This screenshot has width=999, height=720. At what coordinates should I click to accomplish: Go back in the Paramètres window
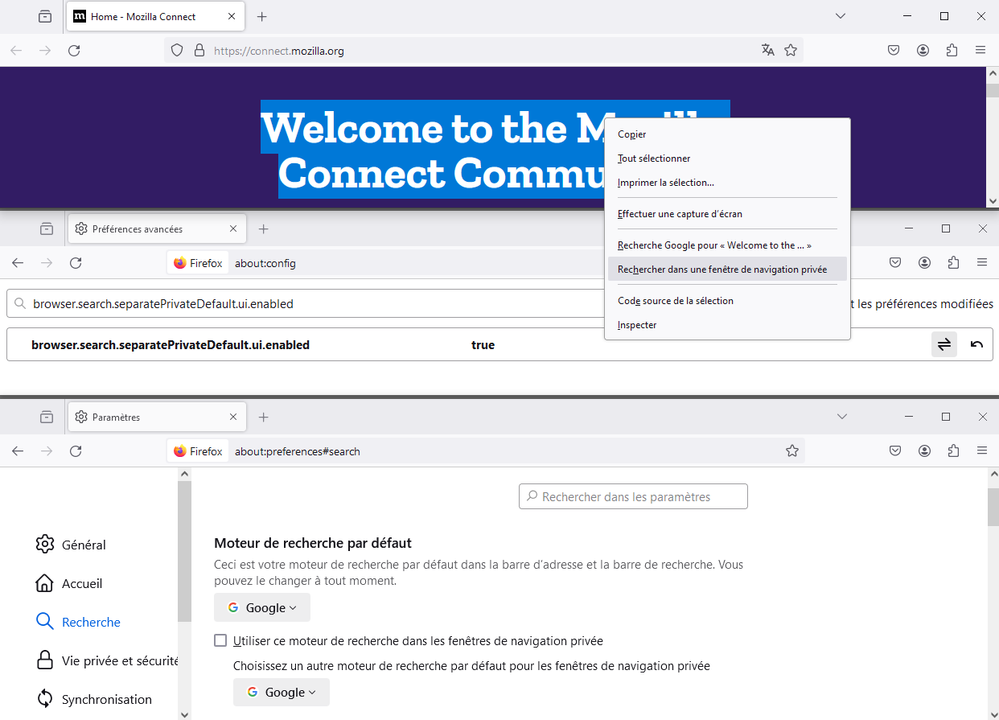(x=17, y=451)
